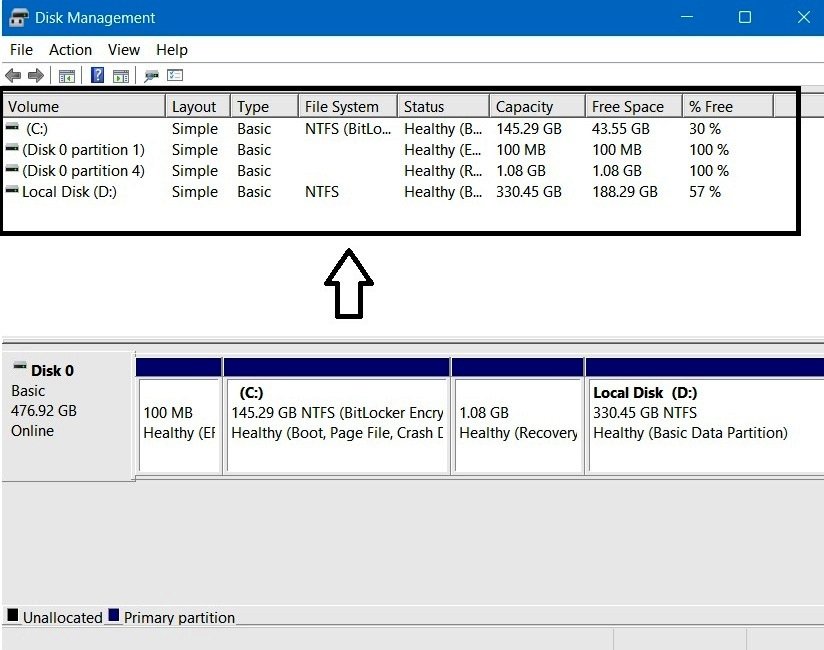Screen dimensions: 824x650
Task: Click the NTFS (BitLo... file system cell
Action: click(x=348, y=129)
